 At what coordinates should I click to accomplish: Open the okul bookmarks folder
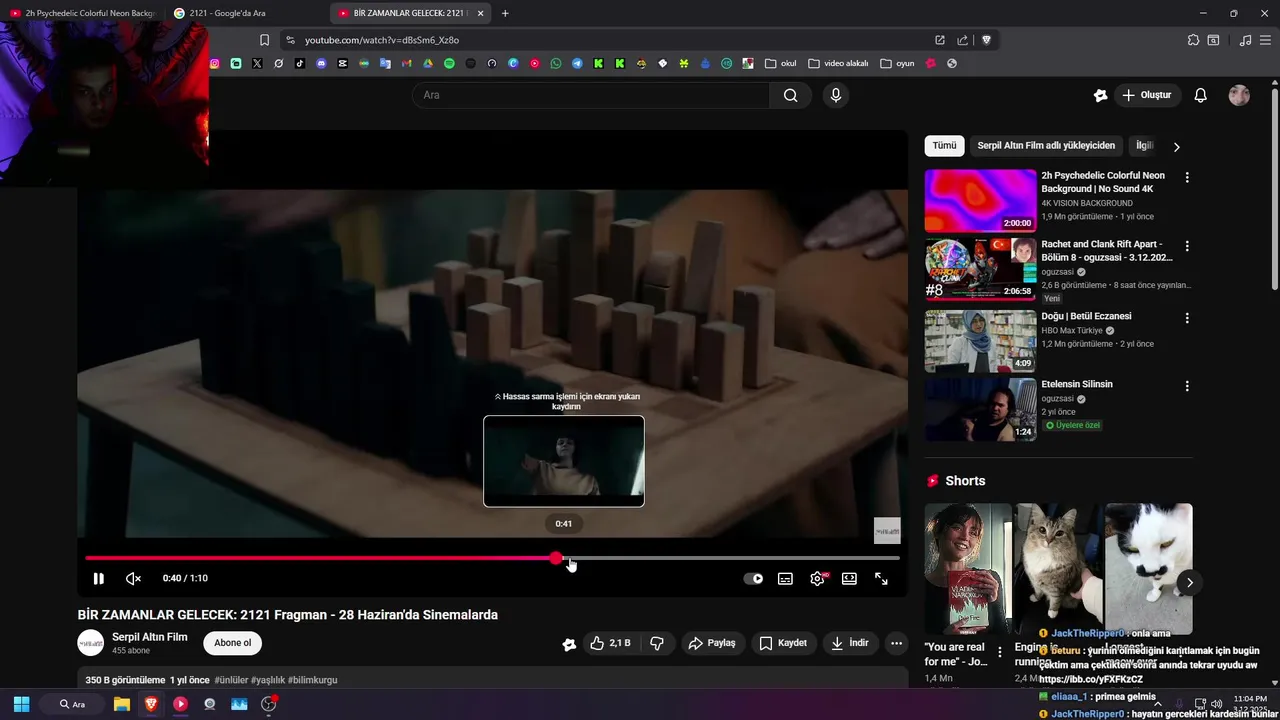[781, 63]
